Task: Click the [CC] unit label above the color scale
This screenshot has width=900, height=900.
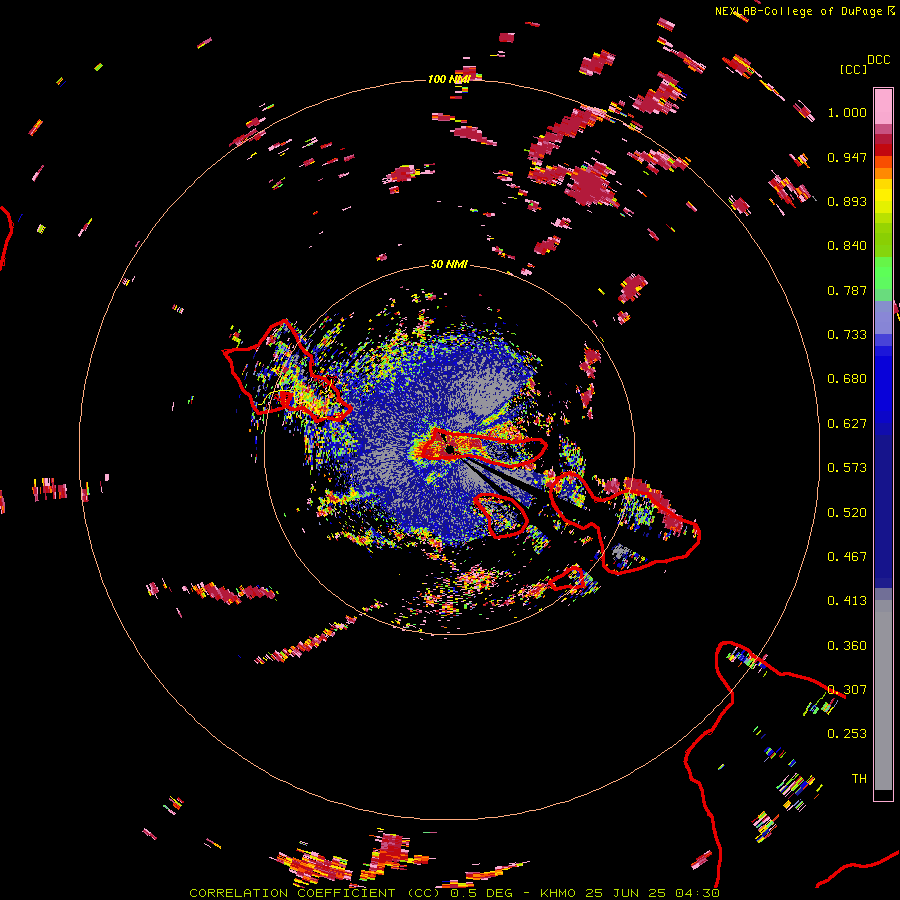Action: (853, 69)
